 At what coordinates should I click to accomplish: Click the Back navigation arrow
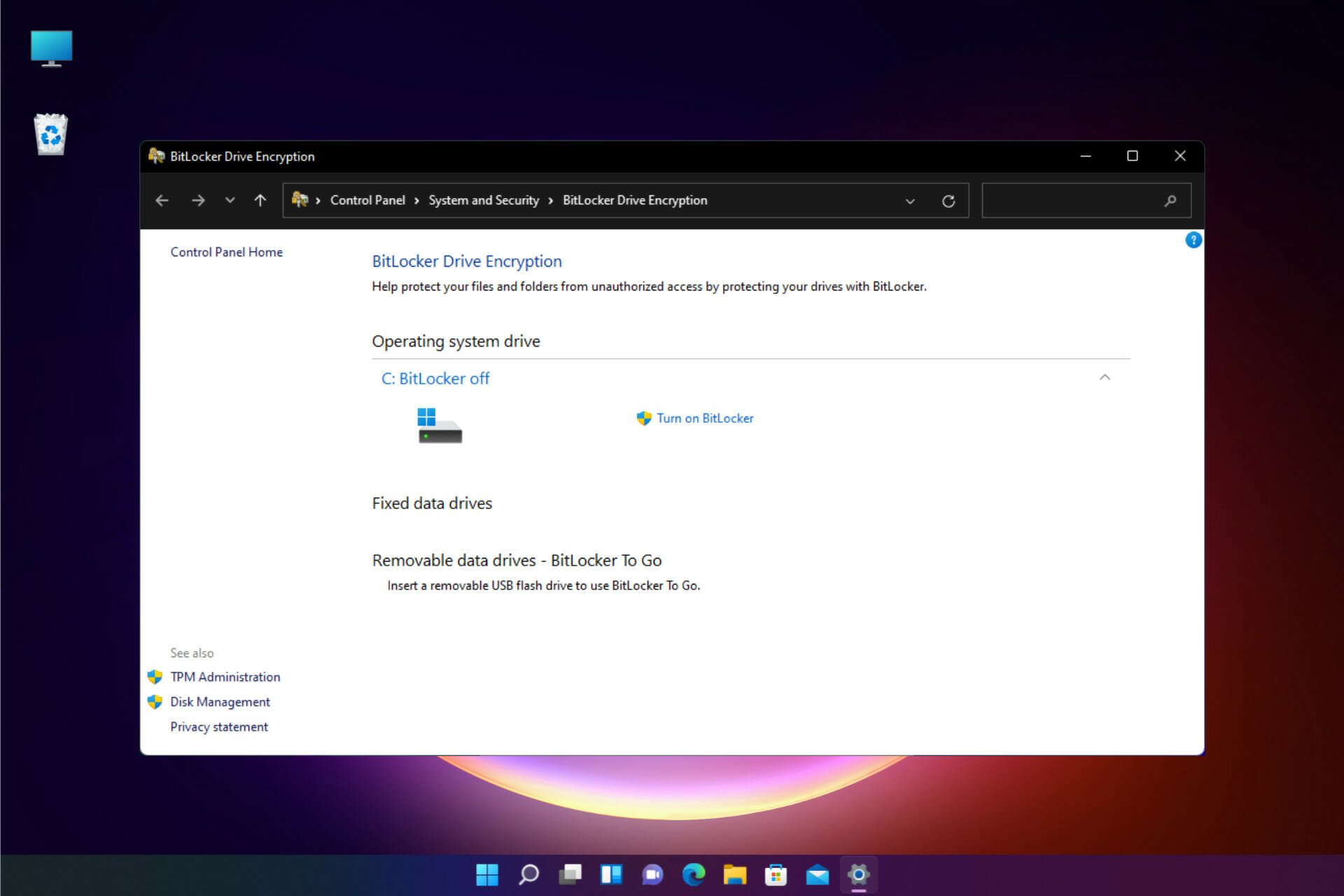pos(162,201)
